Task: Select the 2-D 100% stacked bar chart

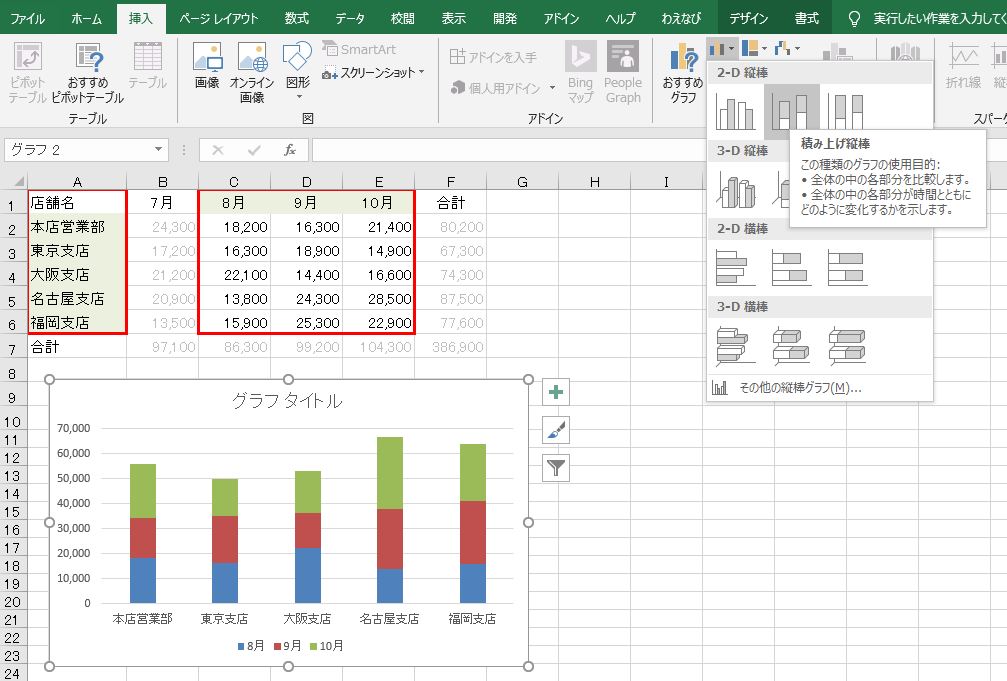Action: (x=846, y=268)
